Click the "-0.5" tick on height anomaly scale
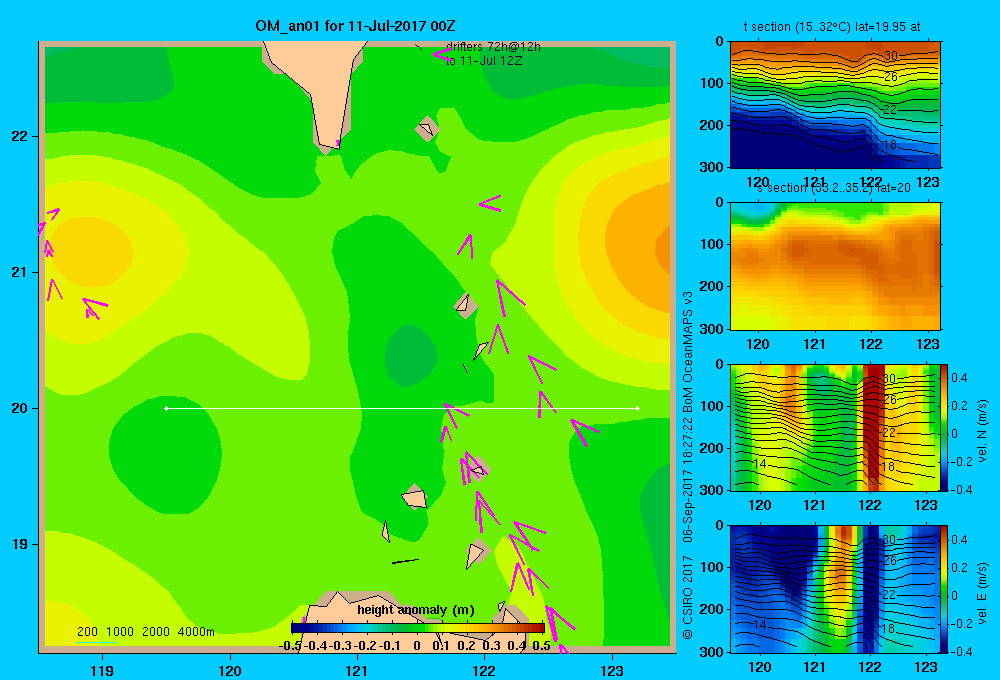1000x680 pixels. (x=290, y=646)
